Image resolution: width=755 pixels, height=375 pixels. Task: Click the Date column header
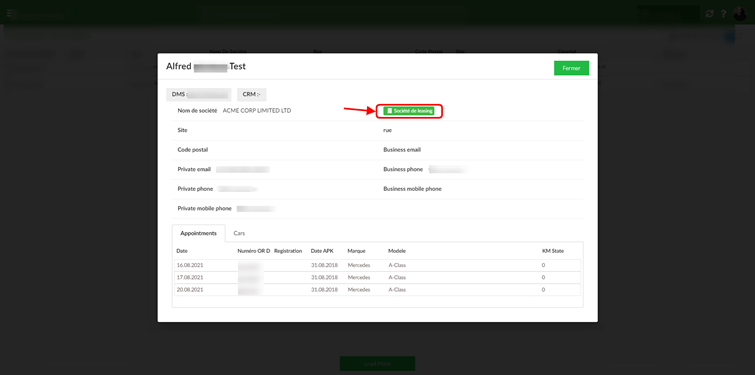(x=182, y=251)
